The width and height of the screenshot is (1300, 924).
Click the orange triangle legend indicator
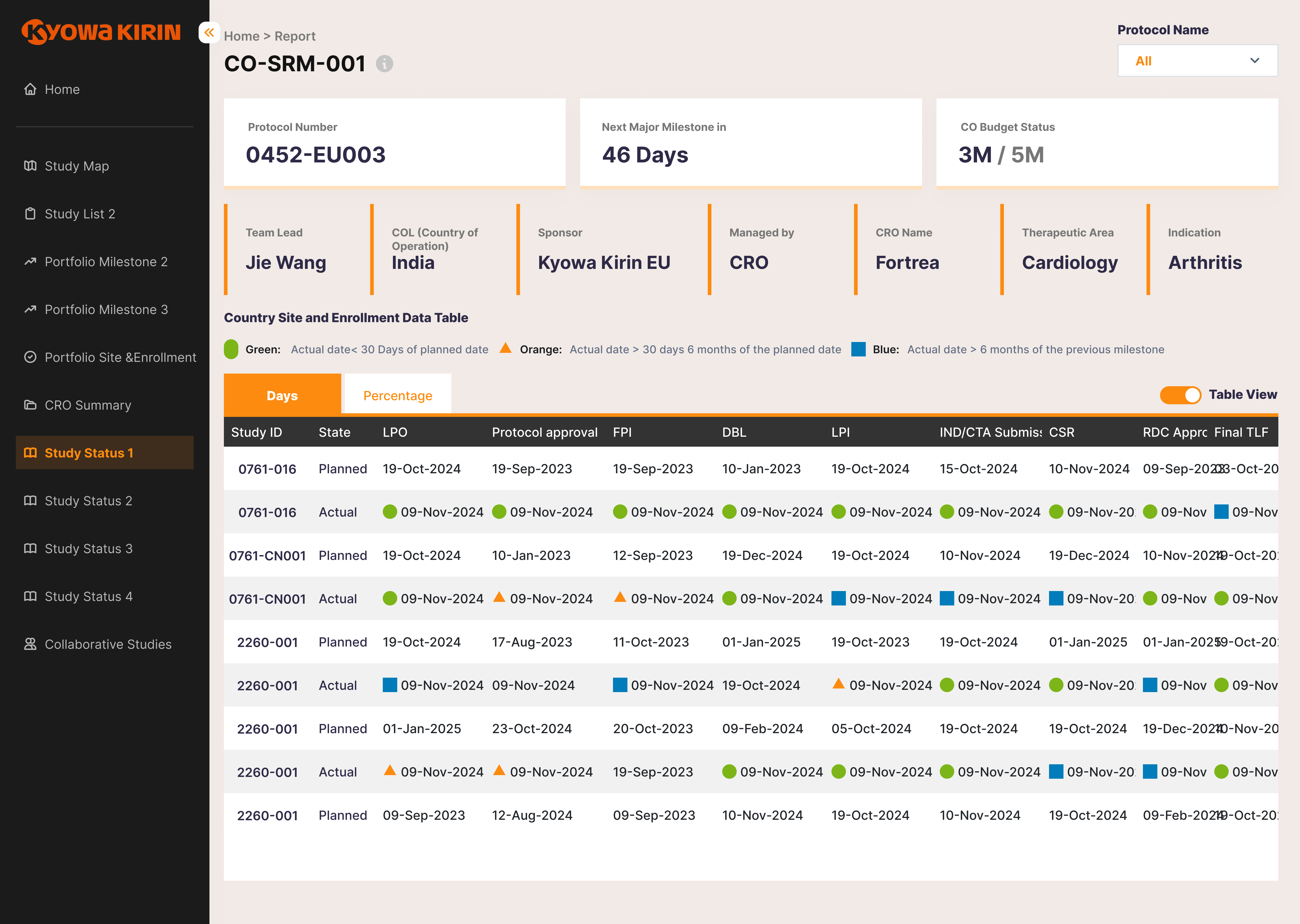pyautogui.click(x=505, y=348)
